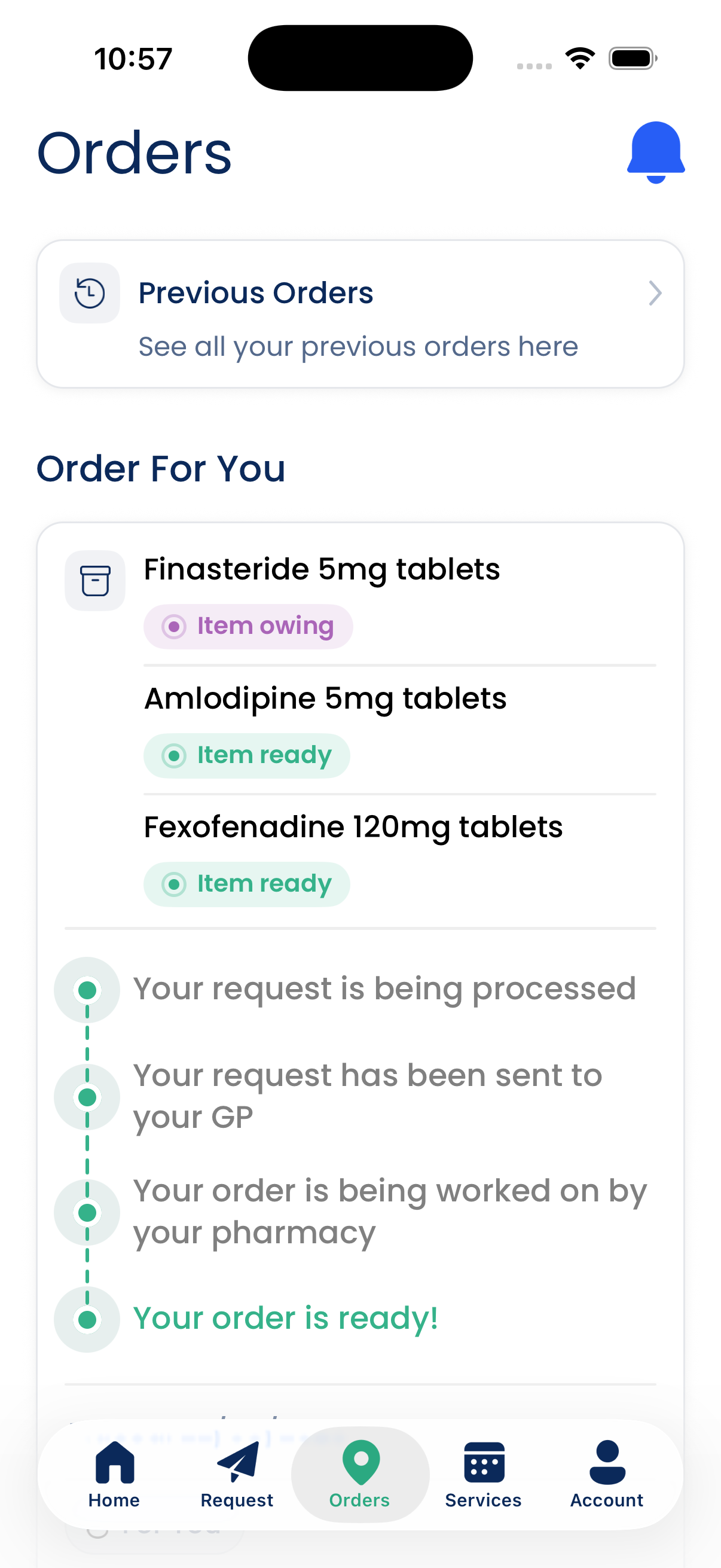
Task: Tap the Previous Orders history clock icon
Action: click(90, 293)
